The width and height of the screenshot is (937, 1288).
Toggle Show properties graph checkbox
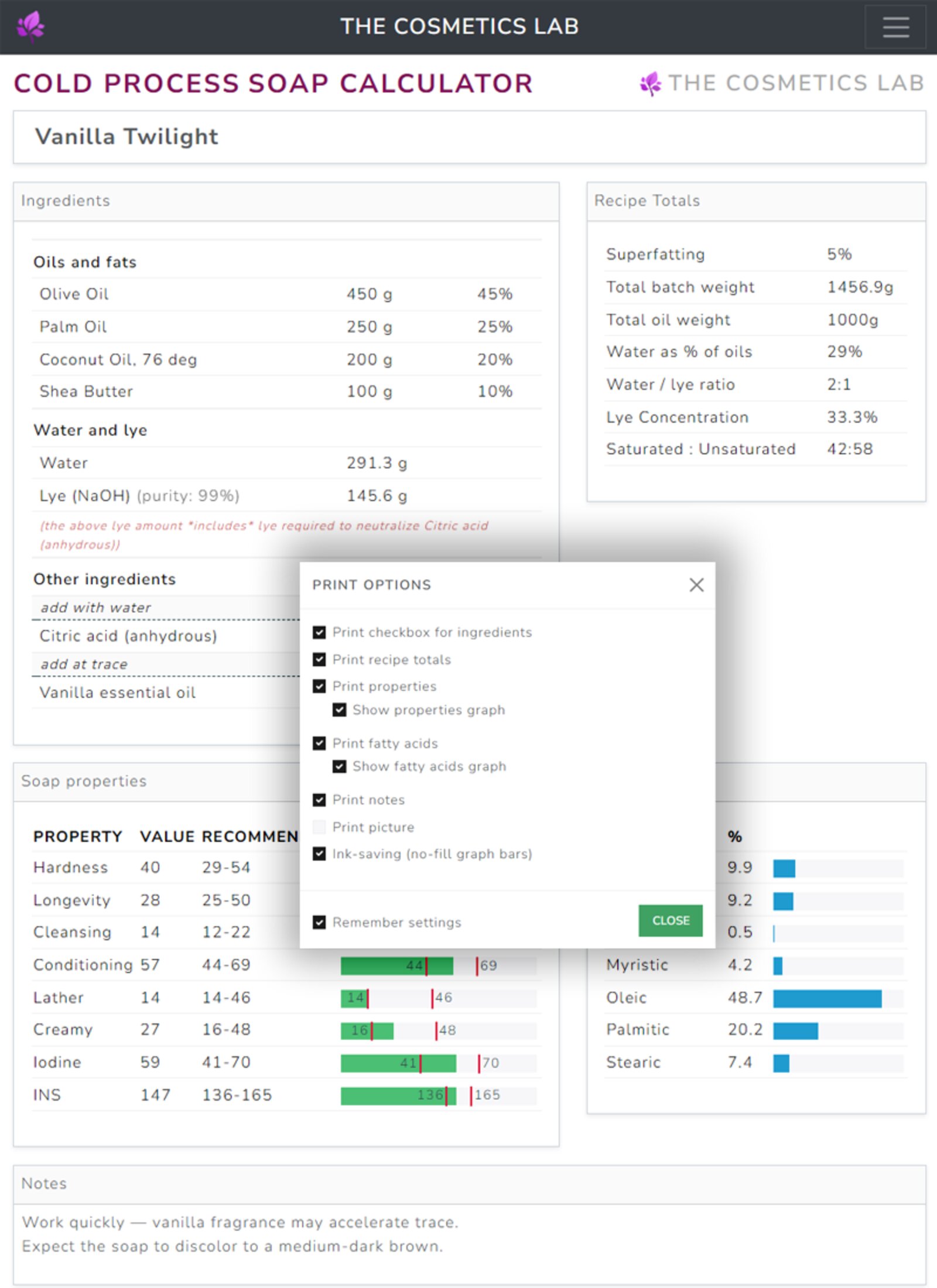coord(339,710)
